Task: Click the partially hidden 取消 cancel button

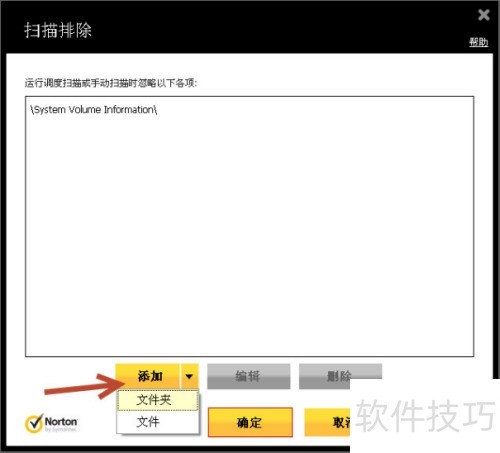Action: (327, 422)
